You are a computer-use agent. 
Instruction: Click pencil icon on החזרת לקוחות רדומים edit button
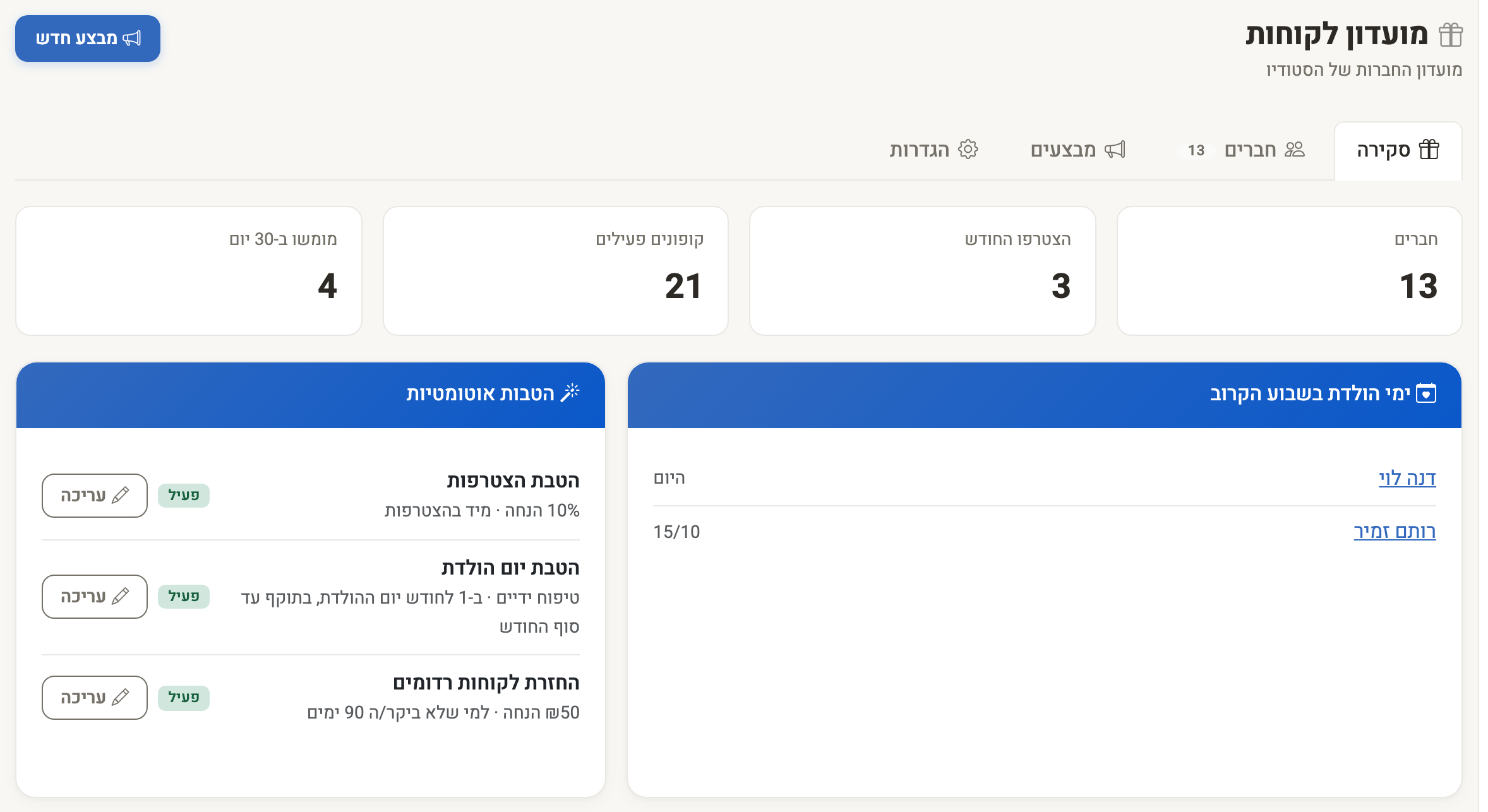tap(120, 698)
